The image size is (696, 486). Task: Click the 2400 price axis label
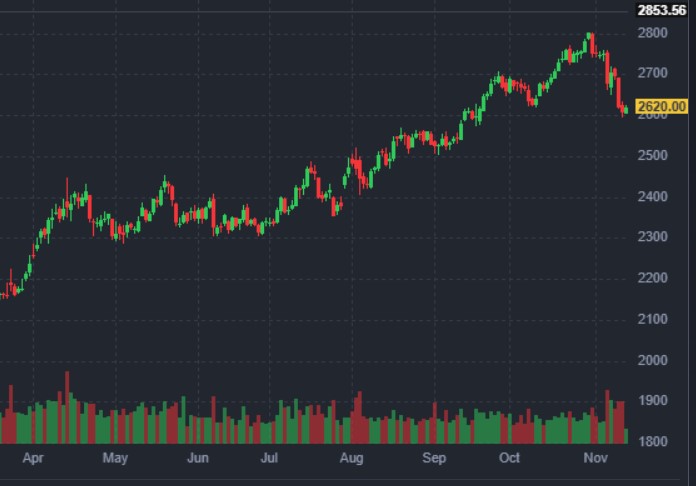pos(652,197)
